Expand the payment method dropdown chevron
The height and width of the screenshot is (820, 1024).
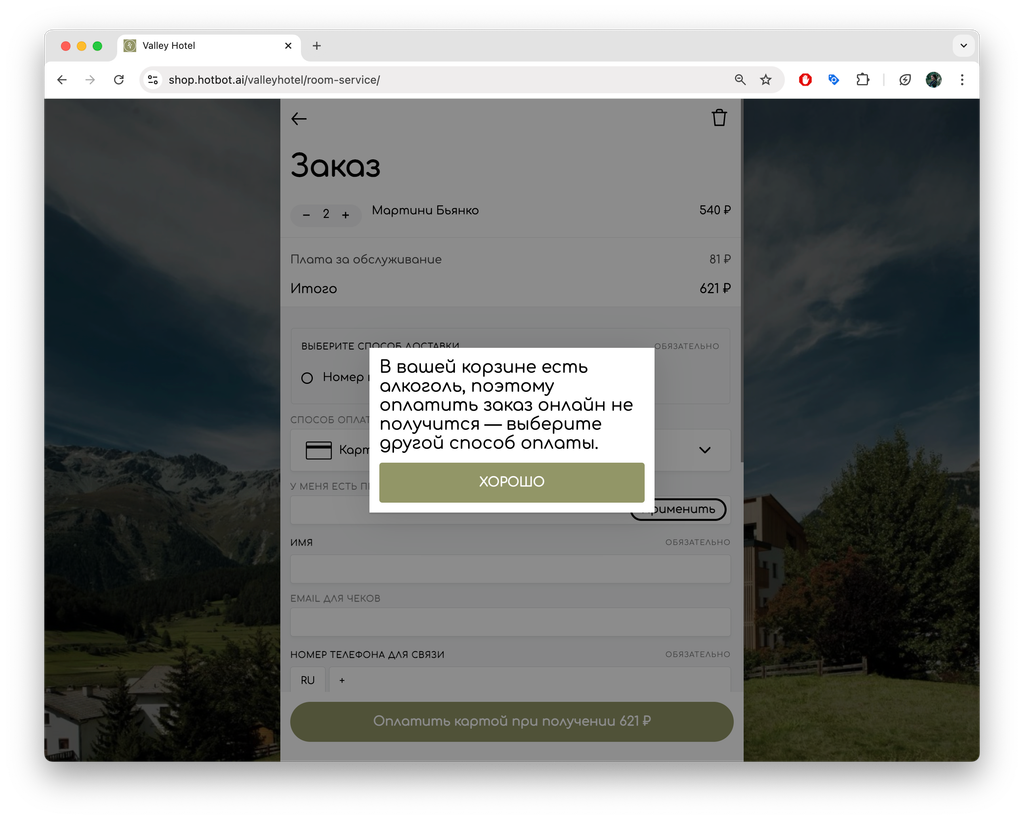[705, 450]
